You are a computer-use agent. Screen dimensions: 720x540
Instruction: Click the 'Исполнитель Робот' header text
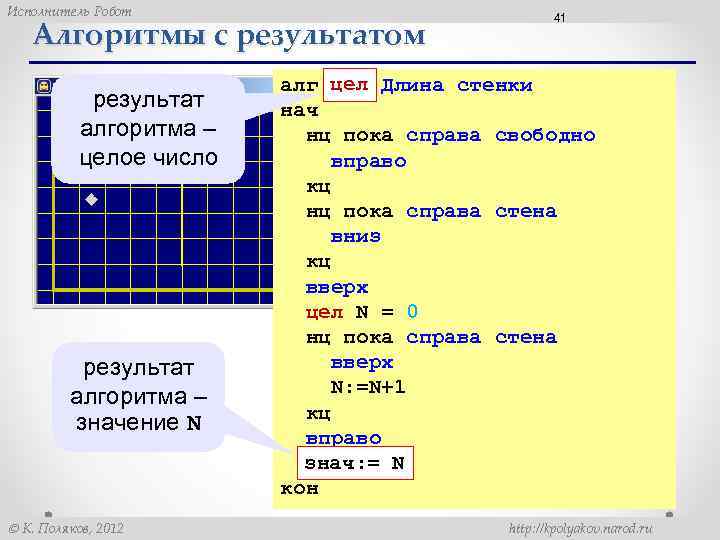(69, 11)
